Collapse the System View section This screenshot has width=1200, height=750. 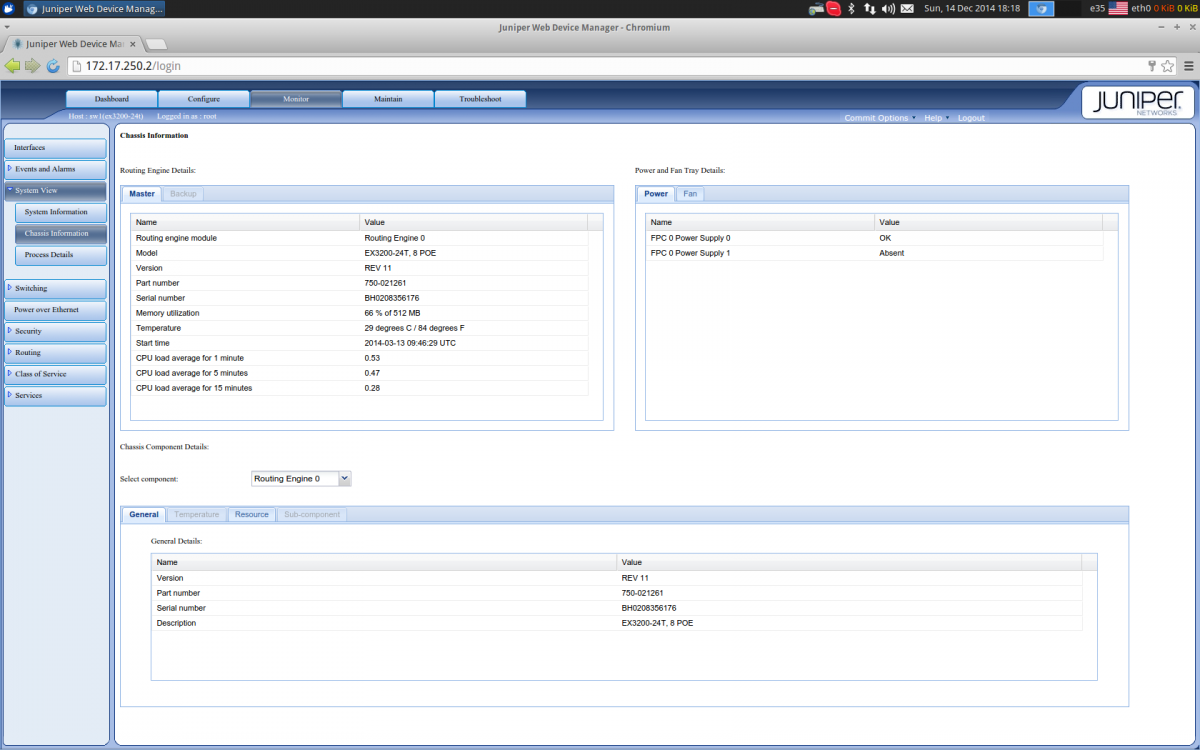point(55,190)
